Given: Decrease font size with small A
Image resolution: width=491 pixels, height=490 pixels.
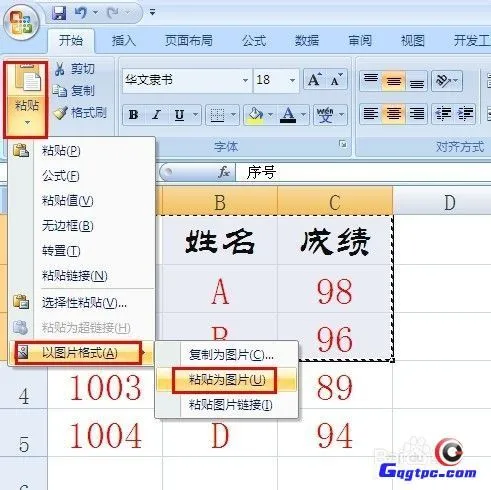Looking at the screenshot, I should click(x=336, y=80).
